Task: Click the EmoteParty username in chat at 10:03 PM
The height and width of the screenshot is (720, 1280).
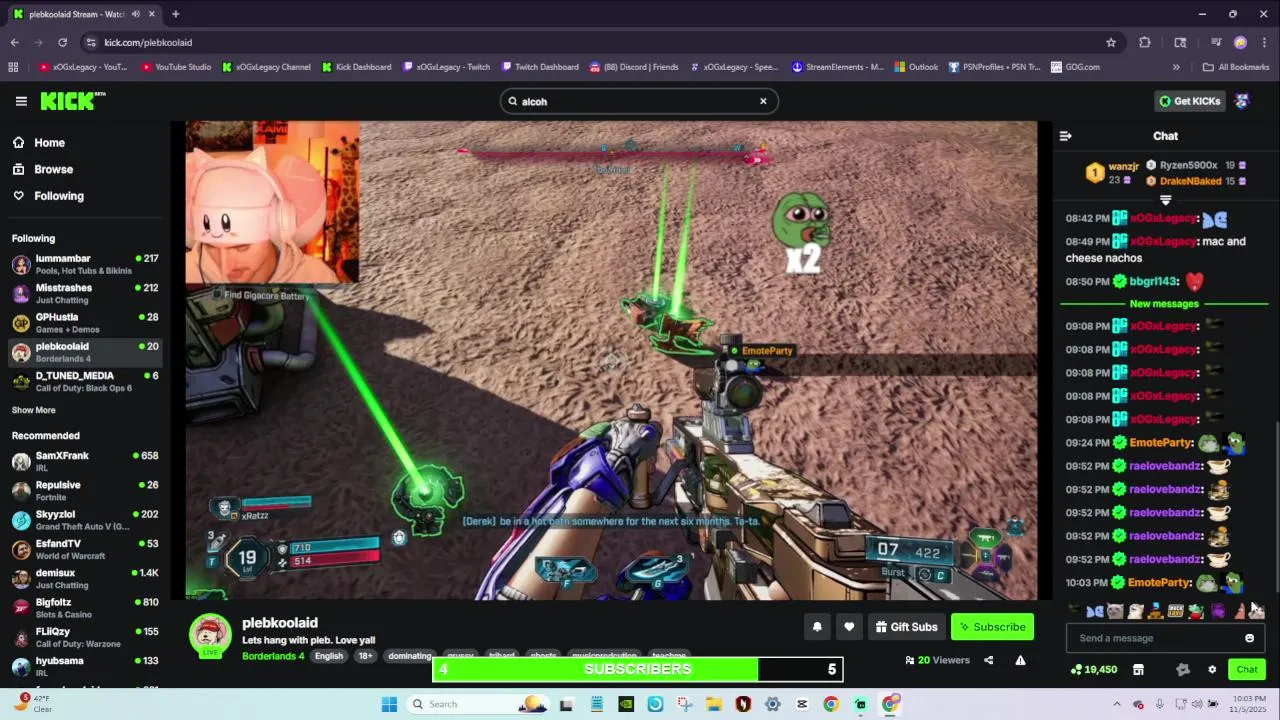Action: (x=1160, y=582)
